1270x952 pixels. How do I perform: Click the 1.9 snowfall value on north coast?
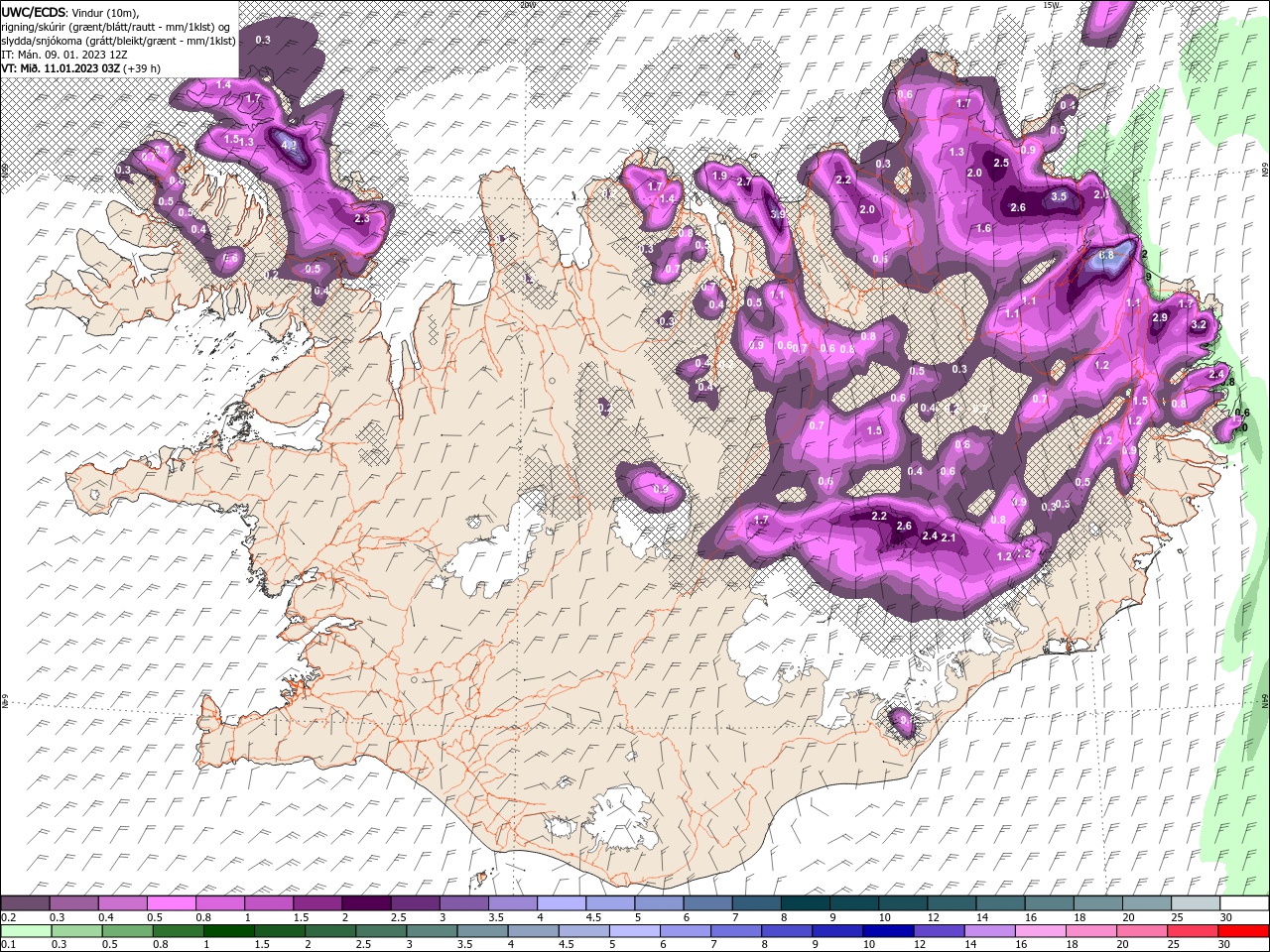(x=719, y=176)
